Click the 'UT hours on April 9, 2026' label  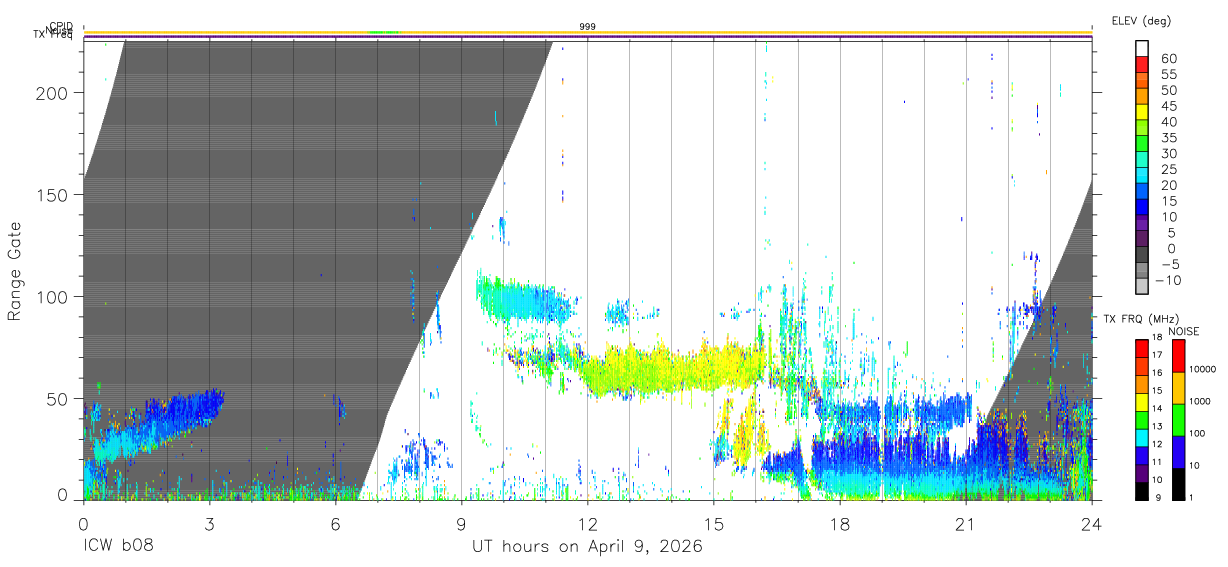tap(587, 547)
